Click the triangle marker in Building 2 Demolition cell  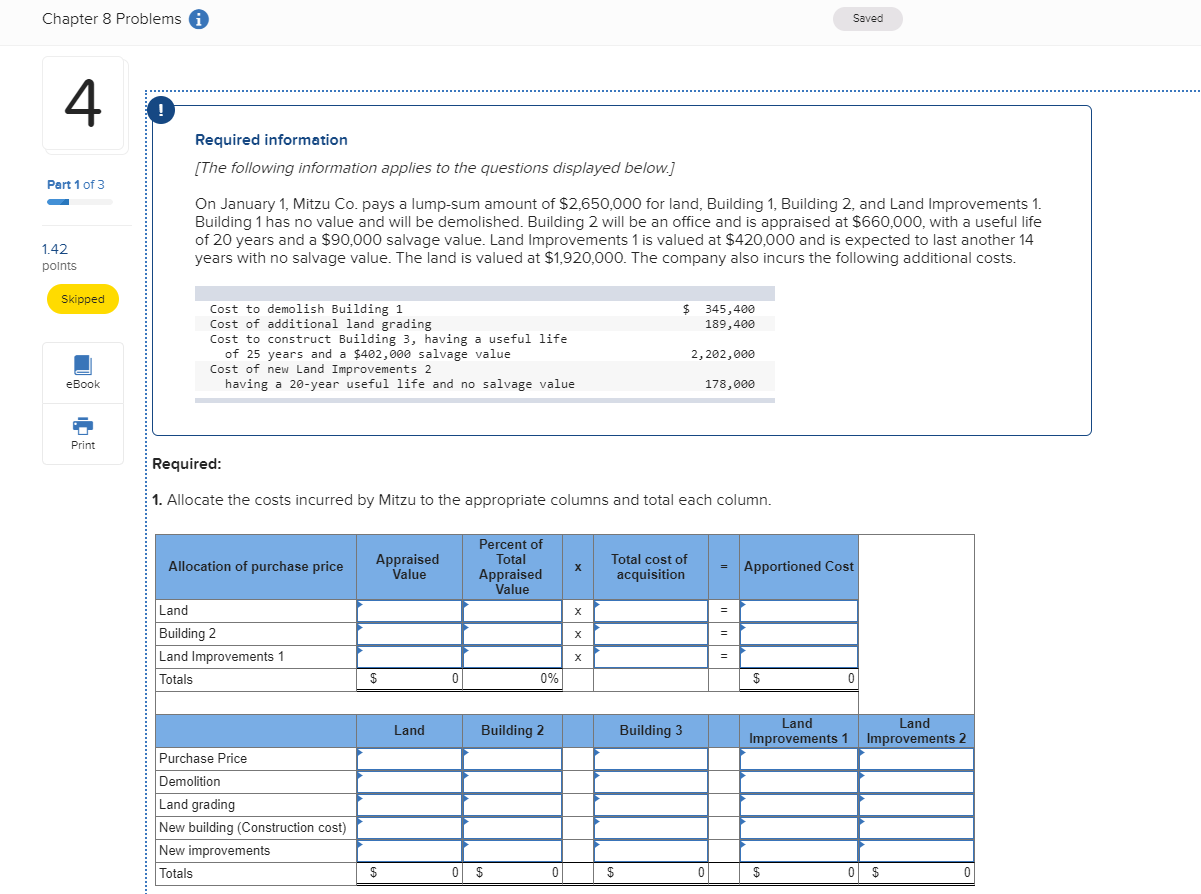coord(465,776)
